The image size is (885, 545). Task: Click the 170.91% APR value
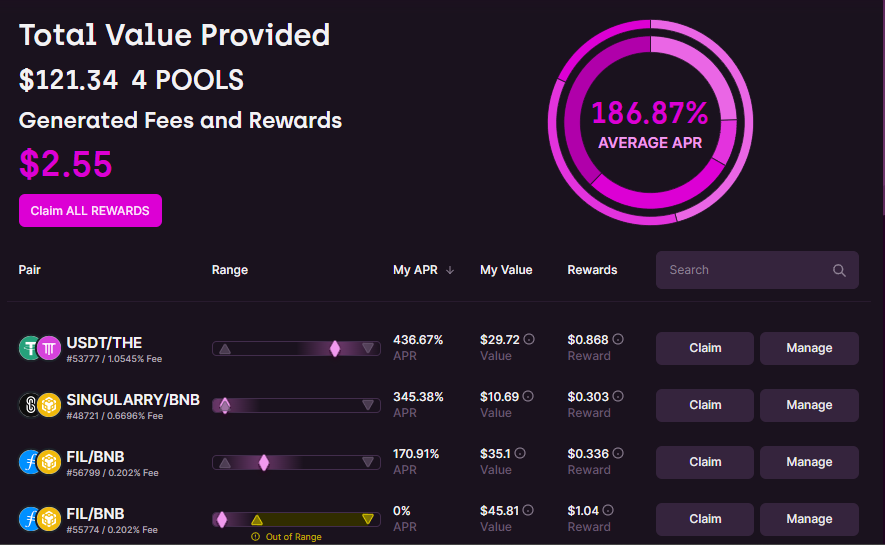point(416,454)
